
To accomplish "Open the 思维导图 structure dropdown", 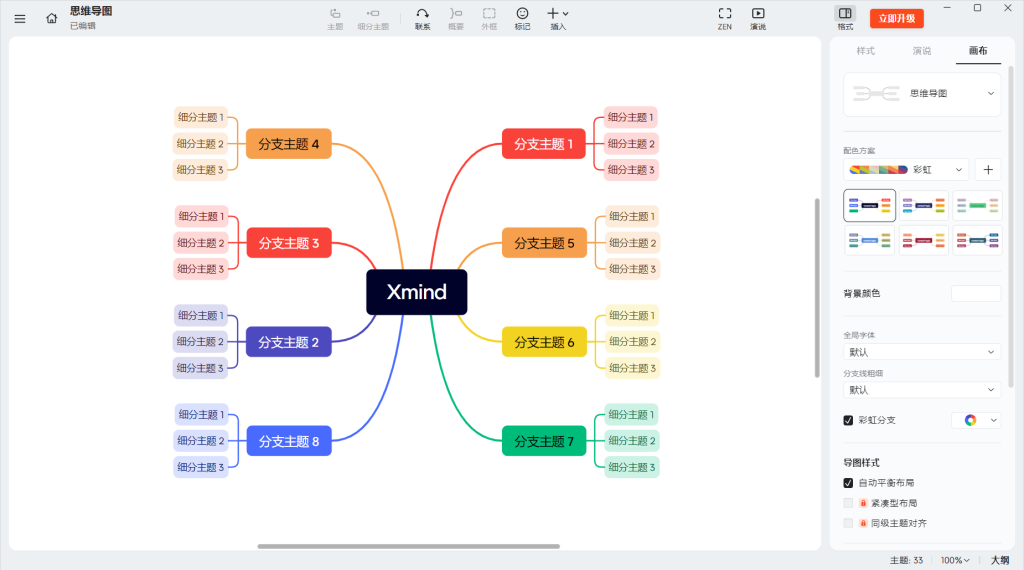I will (x=922, y=94).
